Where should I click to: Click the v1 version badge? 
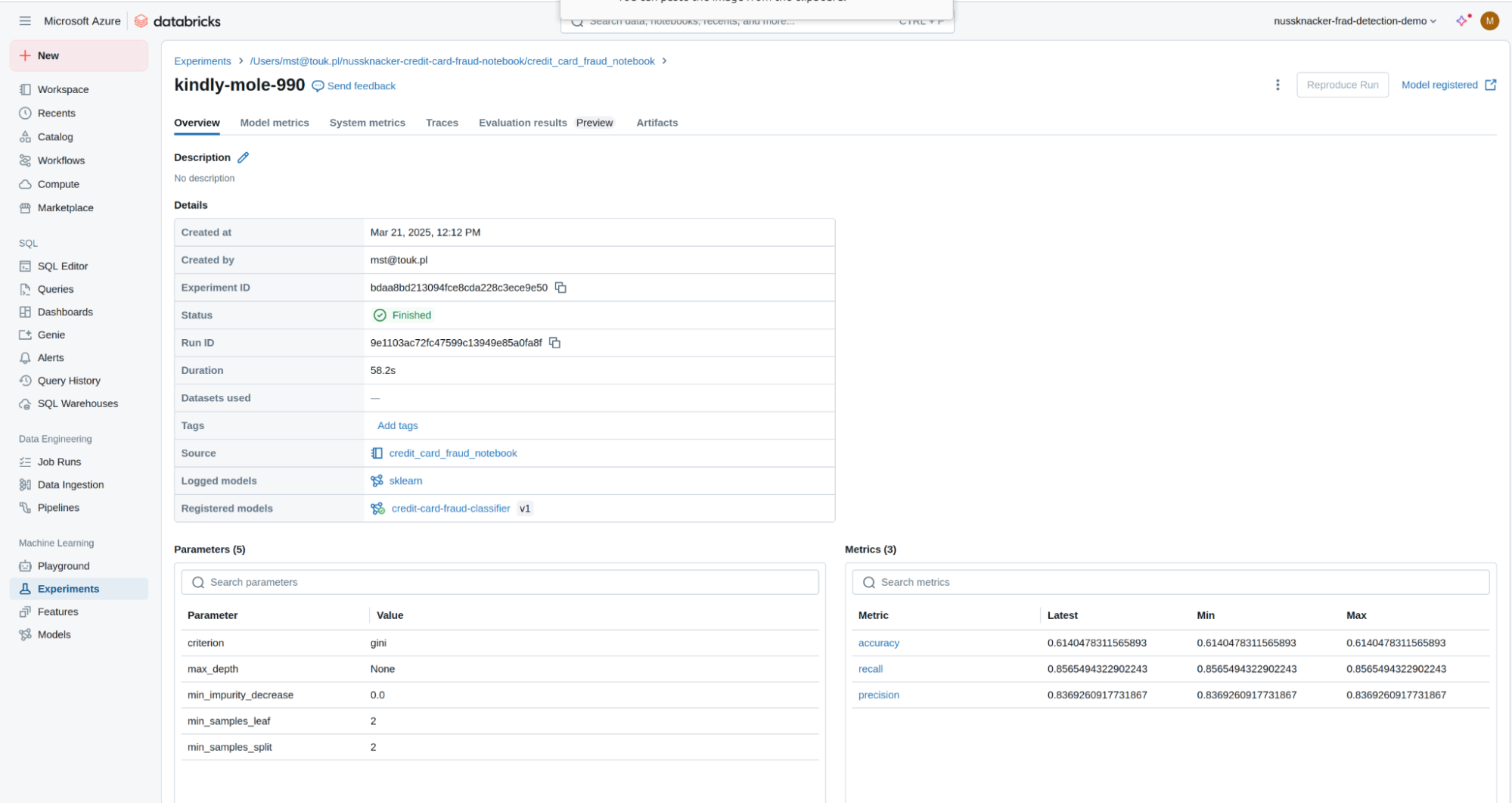pos(525,509)
